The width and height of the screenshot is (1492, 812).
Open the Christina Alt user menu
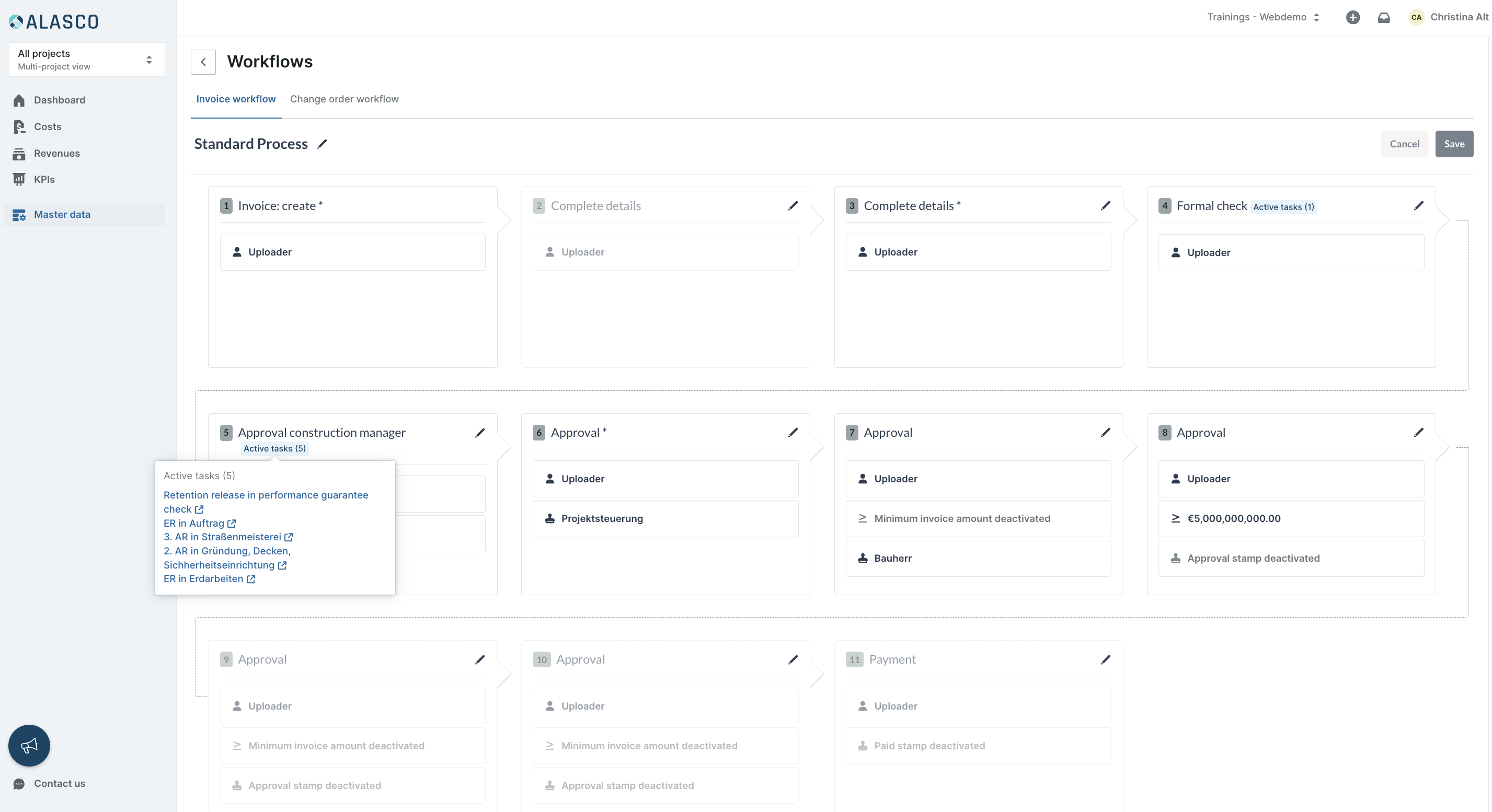tap(1448, 17)
